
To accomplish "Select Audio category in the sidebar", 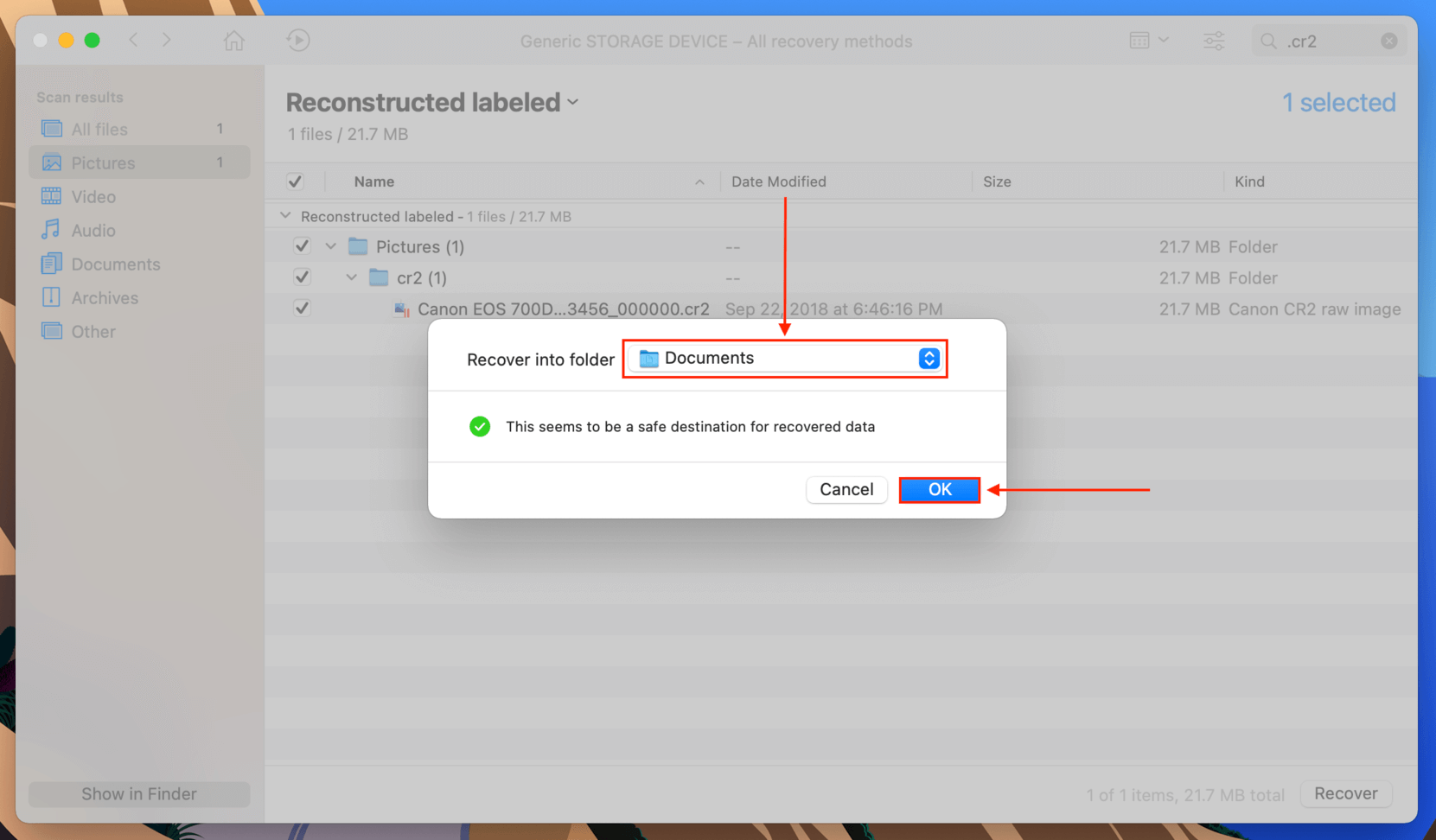I will click(139, 230).
